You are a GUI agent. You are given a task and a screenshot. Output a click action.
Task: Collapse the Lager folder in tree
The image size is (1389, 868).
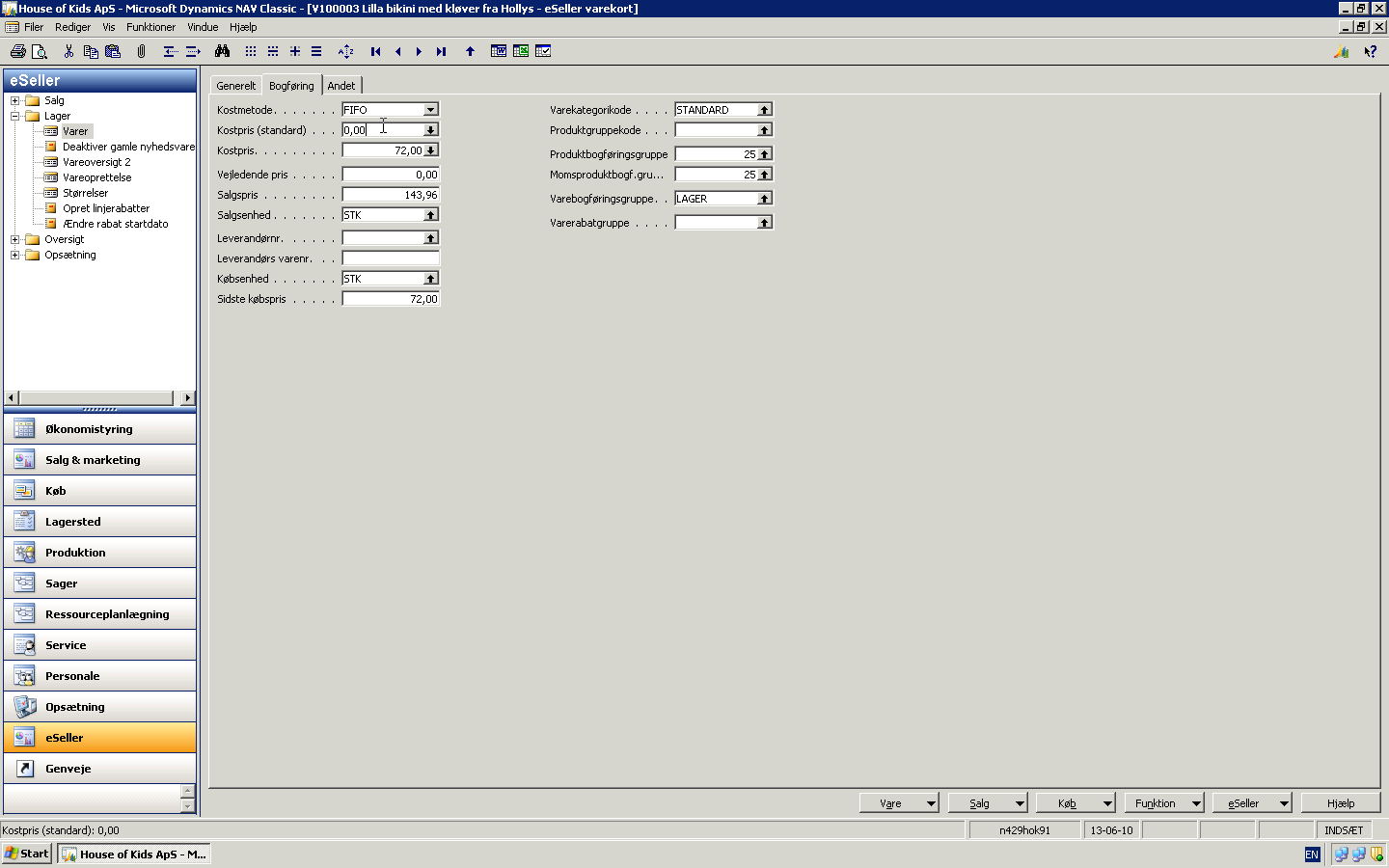[14, 116]
